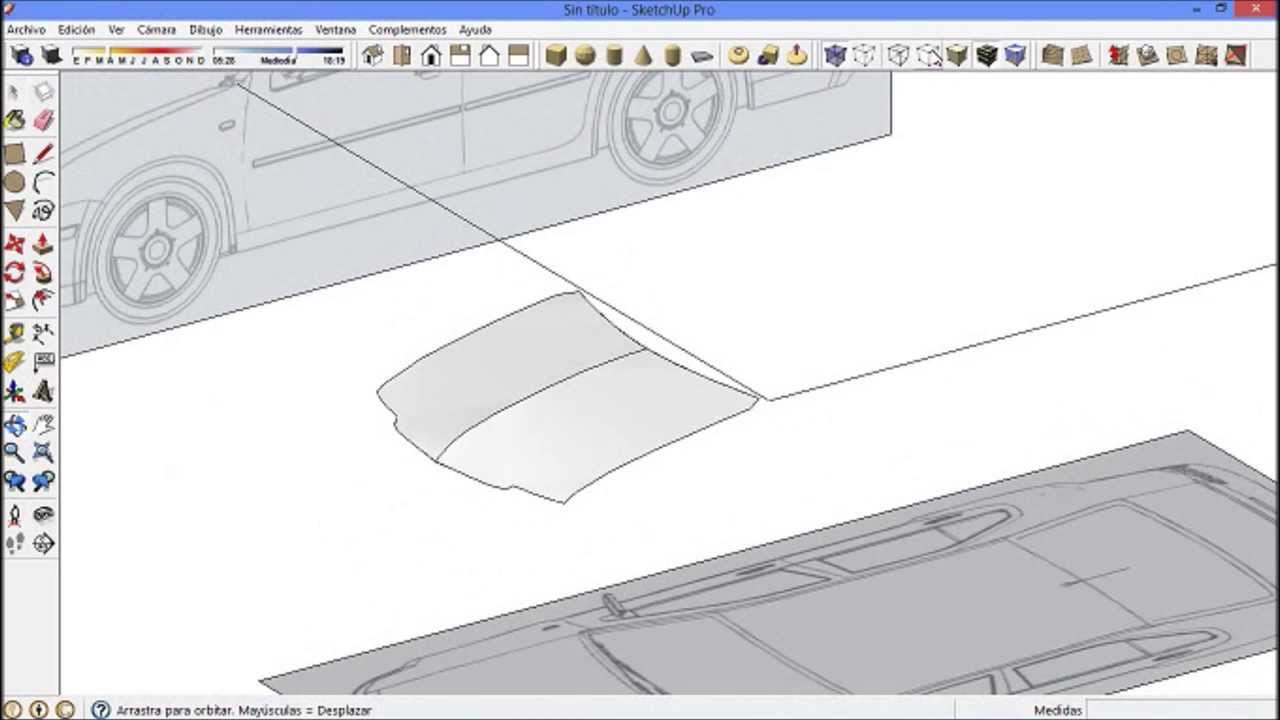
Task: Open the Herramientas menu
Action: coord(268,30)
